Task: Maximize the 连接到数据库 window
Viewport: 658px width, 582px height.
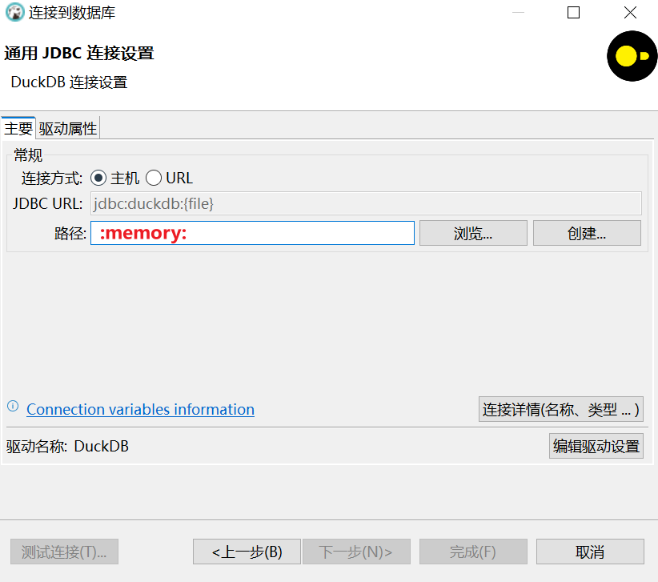Action: [573, 13]
